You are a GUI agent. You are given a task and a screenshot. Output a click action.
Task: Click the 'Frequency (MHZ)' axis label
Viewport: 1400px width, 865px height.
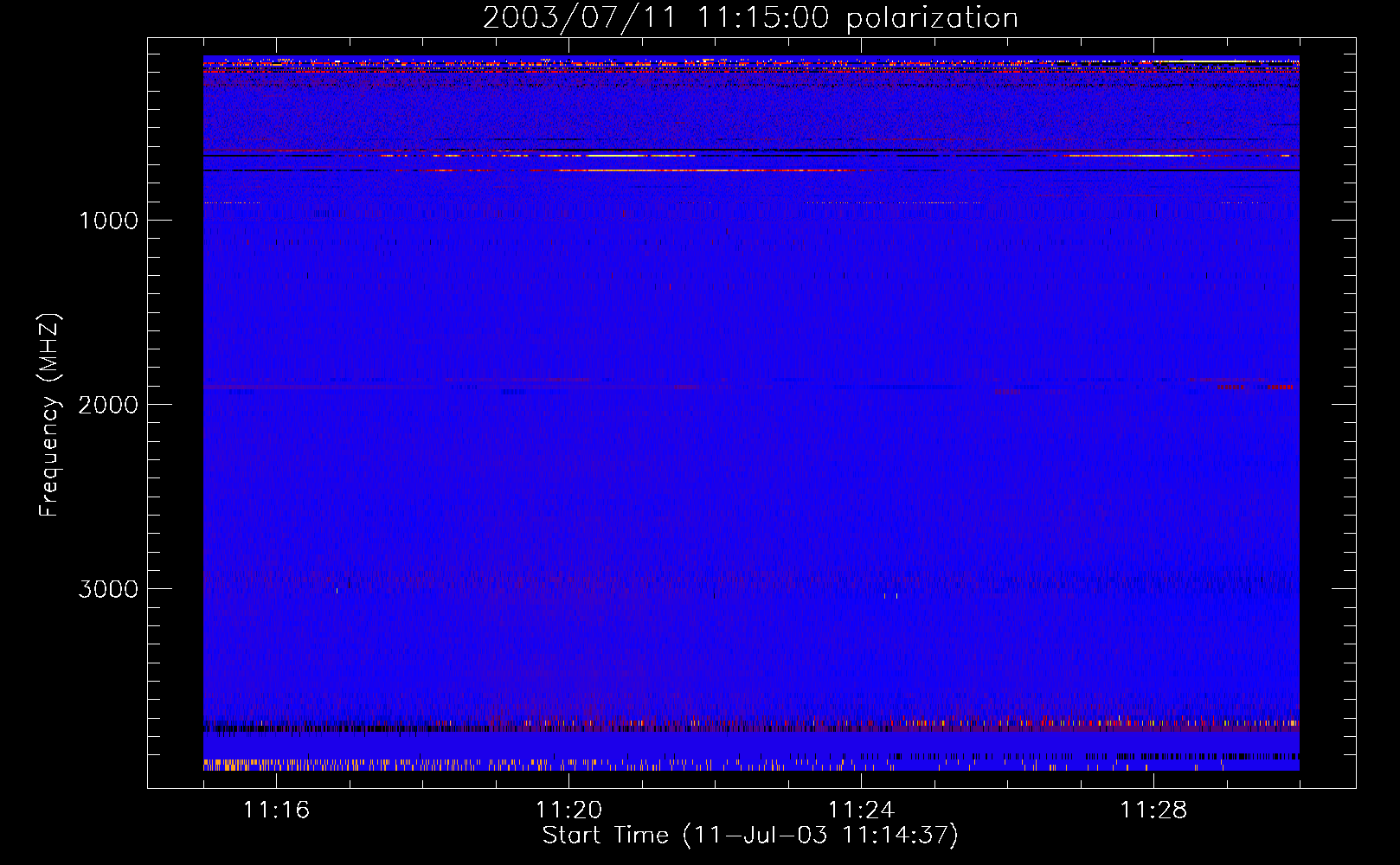pyautogui.click(x=49, y=414)
